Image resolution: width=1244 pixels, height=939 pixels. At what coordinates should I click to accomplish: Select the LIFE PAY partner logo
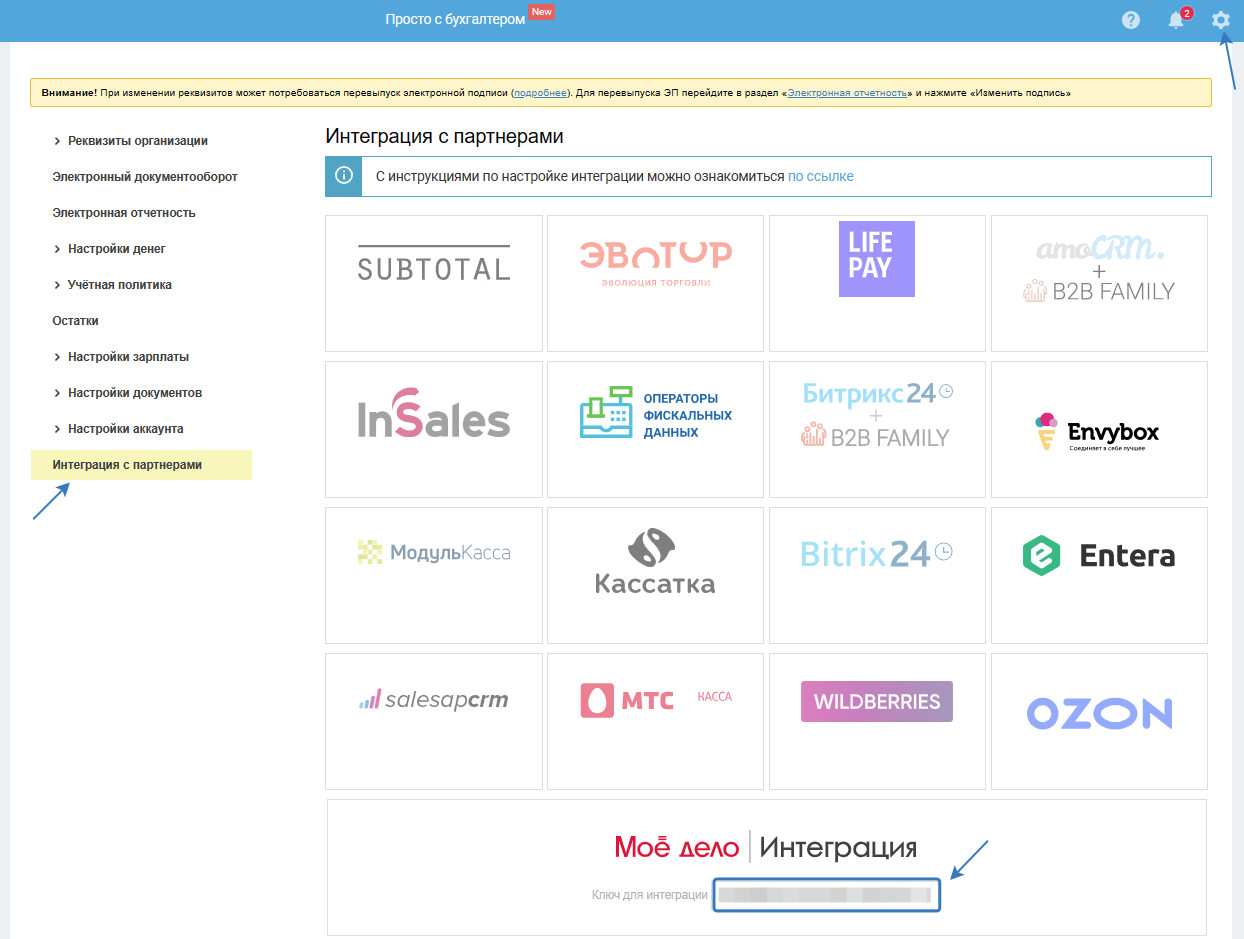(x=877, y=259)
